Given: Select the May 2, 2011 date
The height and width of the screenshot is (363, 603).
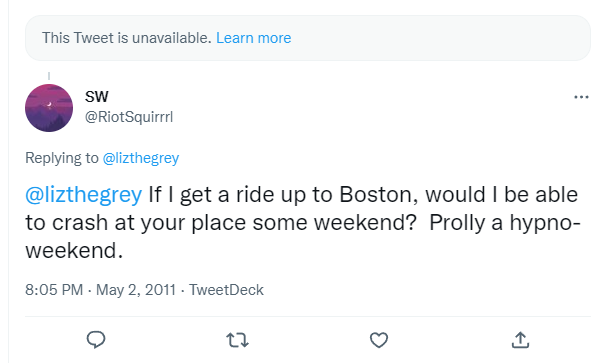Looking at the screenshot, I should (136, 290).
